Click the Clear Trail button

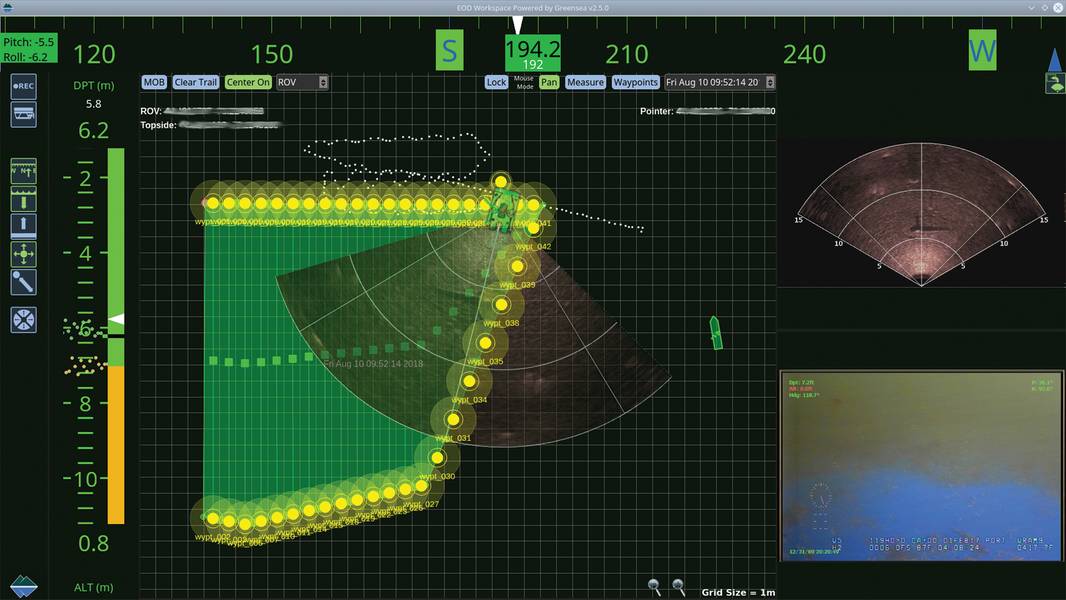[196, 82]
